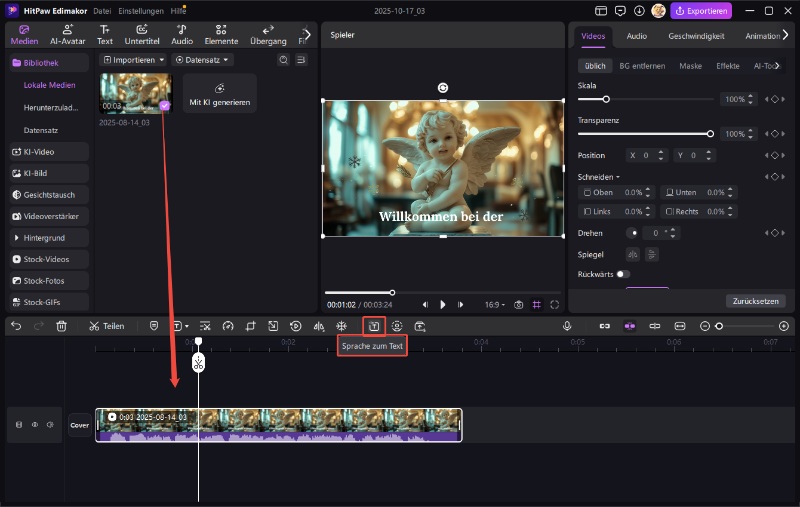Zoom out timeline with minus icon
The width and height of the screenshot is (800, 507).
coord(705,326)
